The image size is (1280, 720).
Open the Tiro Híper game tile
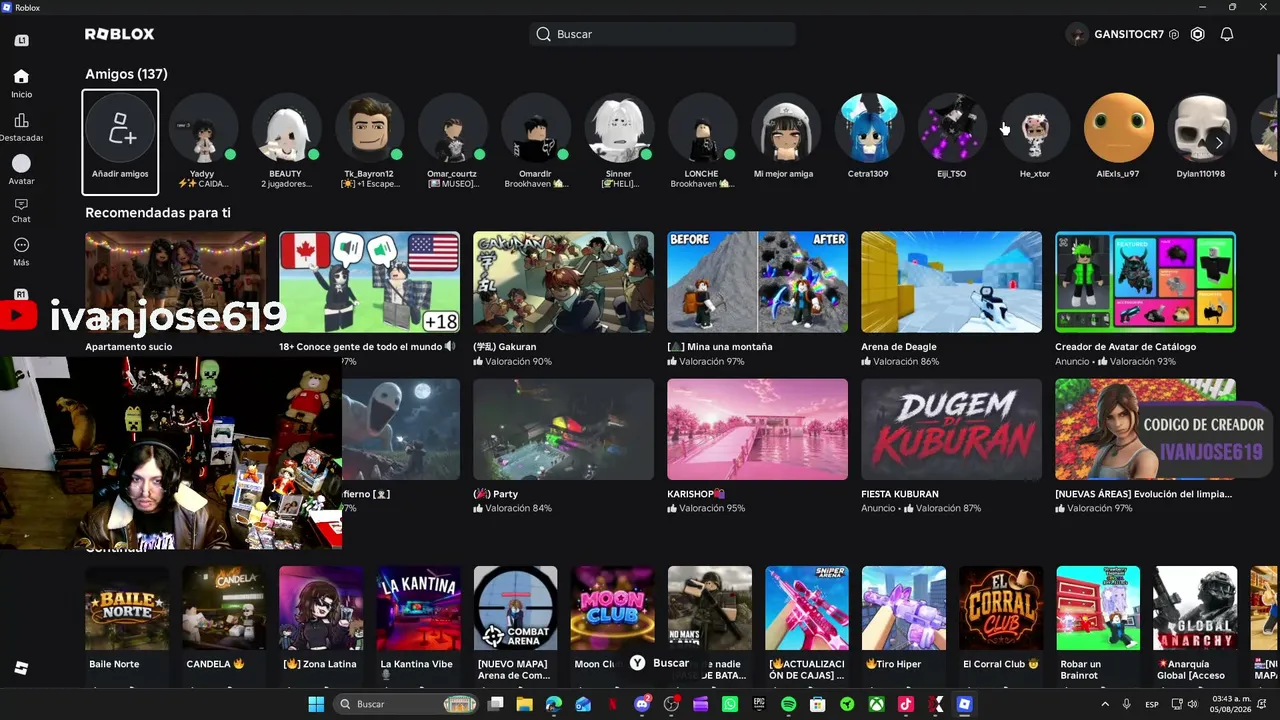click(x=904, y=608)
